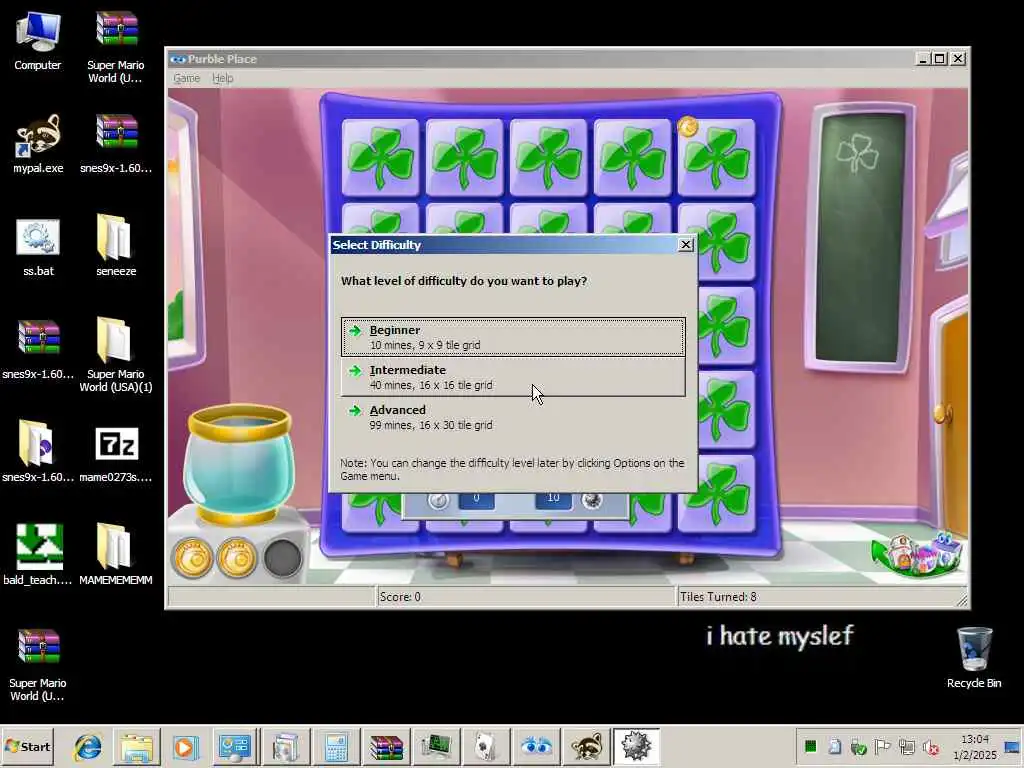
Task: Switch to the raccoon Mypal taskbar icon
Action: click(586, 746)
